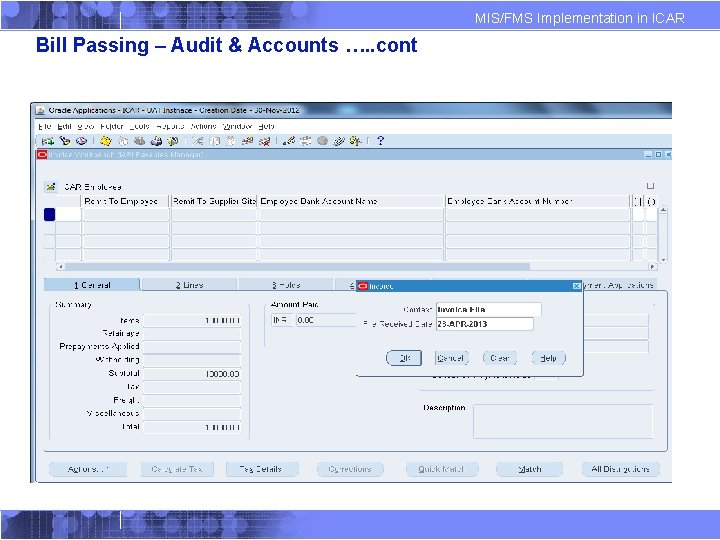Screen dimensions: 720x540
Task: Click Clear in the Invoice dialog
Action: [500, 358]
